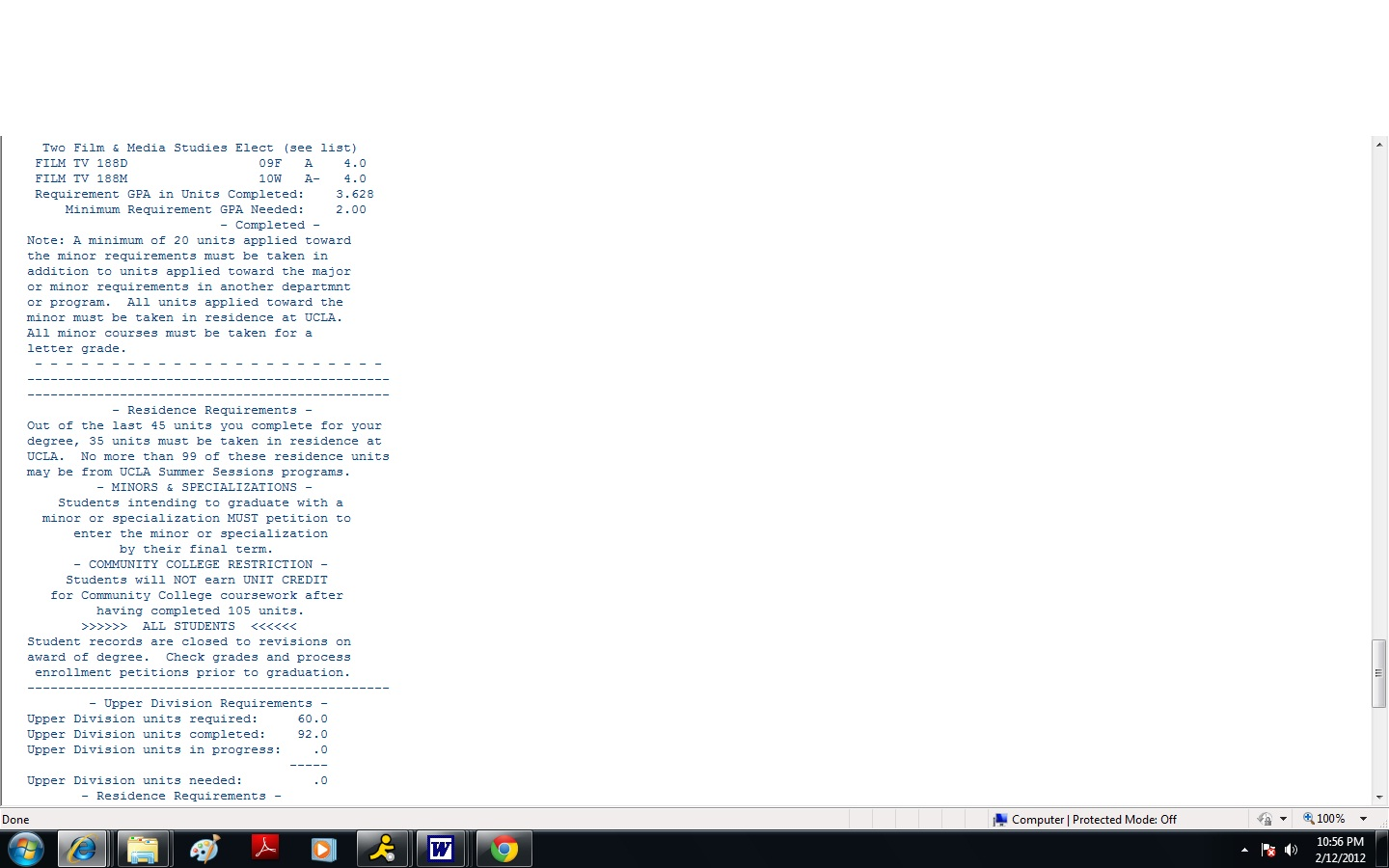Image resolution: width=1389 pixels, height=868 pixels.
Task: Click Computer Protected Mode Off security zone
Action: point(1085,819)
